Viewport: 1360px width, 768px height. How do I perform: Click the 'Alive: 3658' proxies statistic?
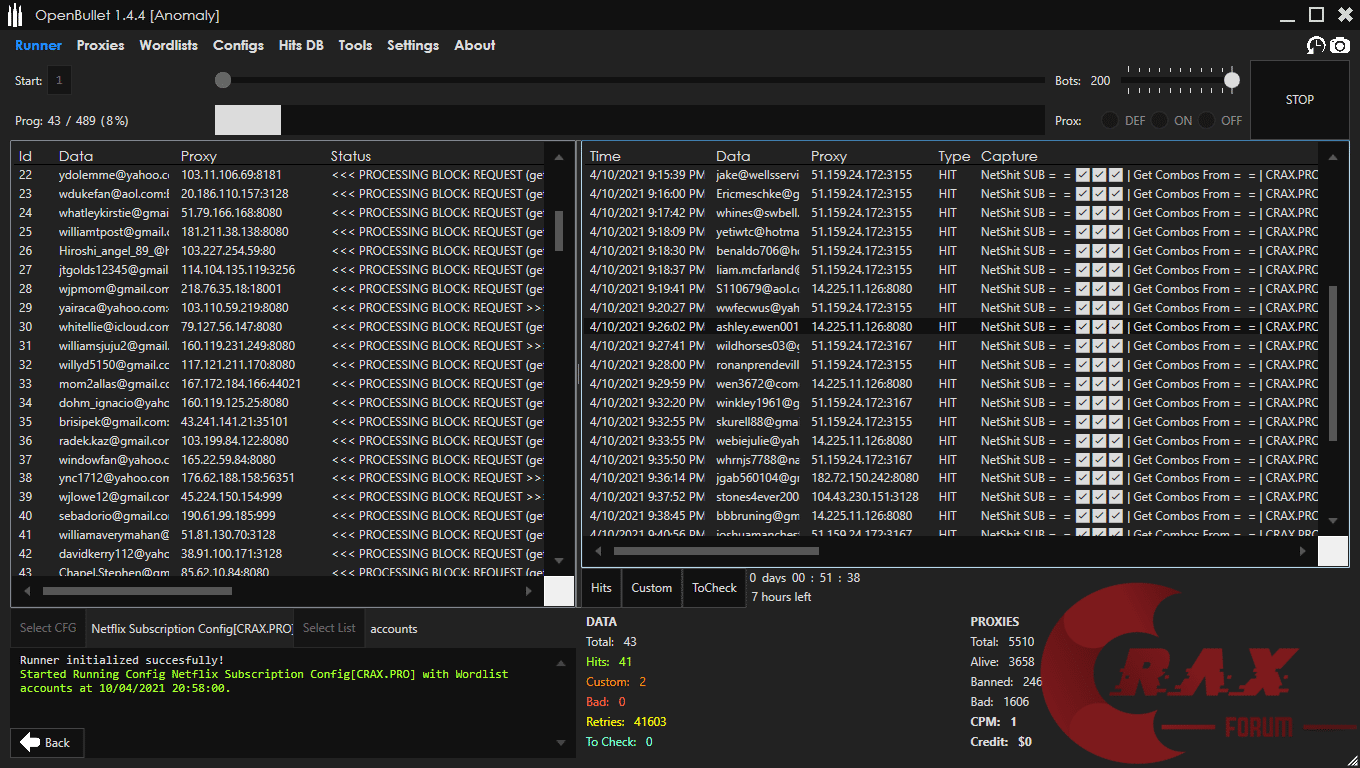1002,662
